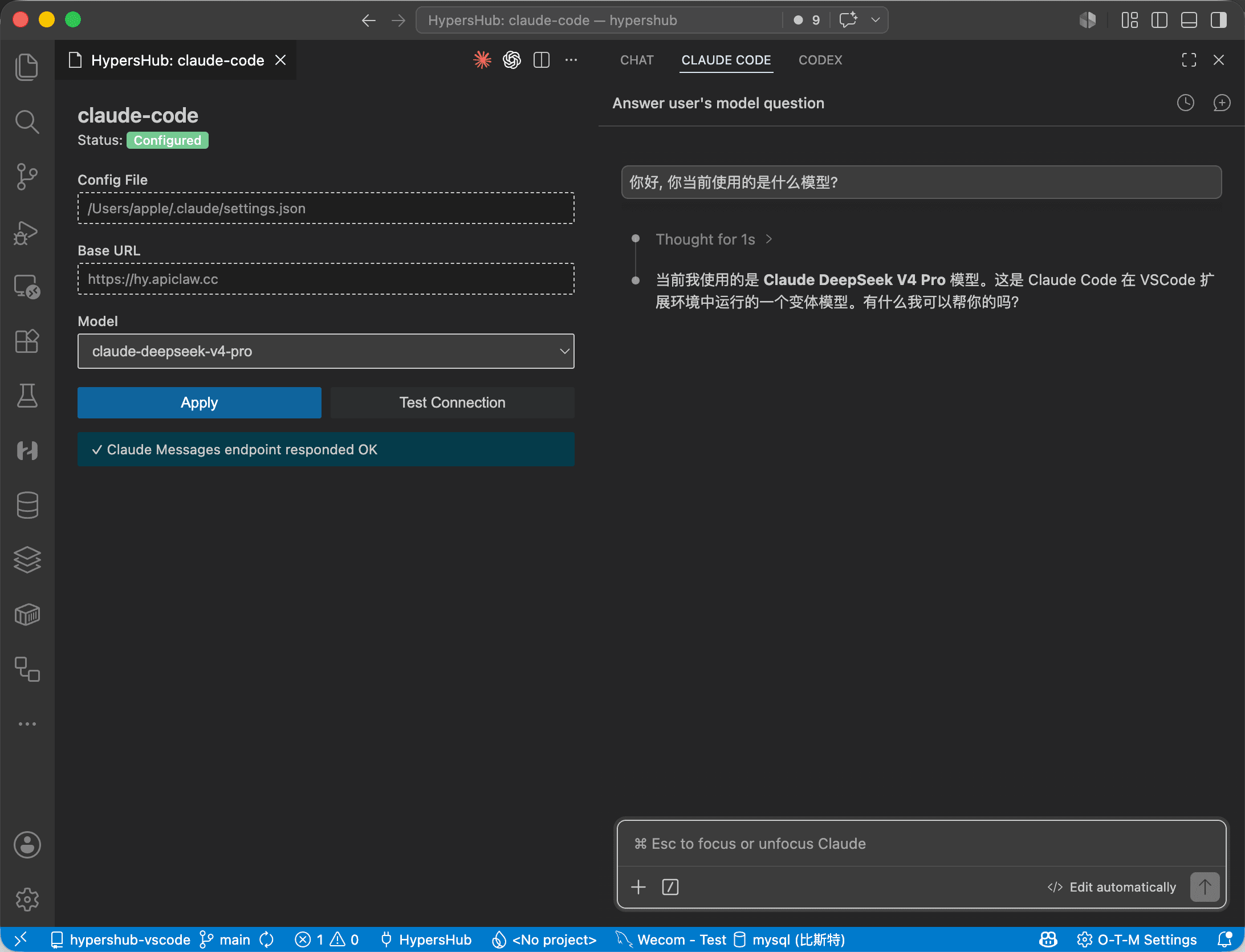This screenshot has width=1245, height=952.
Task: Synchronize changes in status bar
Action: [x=267, y=939]
